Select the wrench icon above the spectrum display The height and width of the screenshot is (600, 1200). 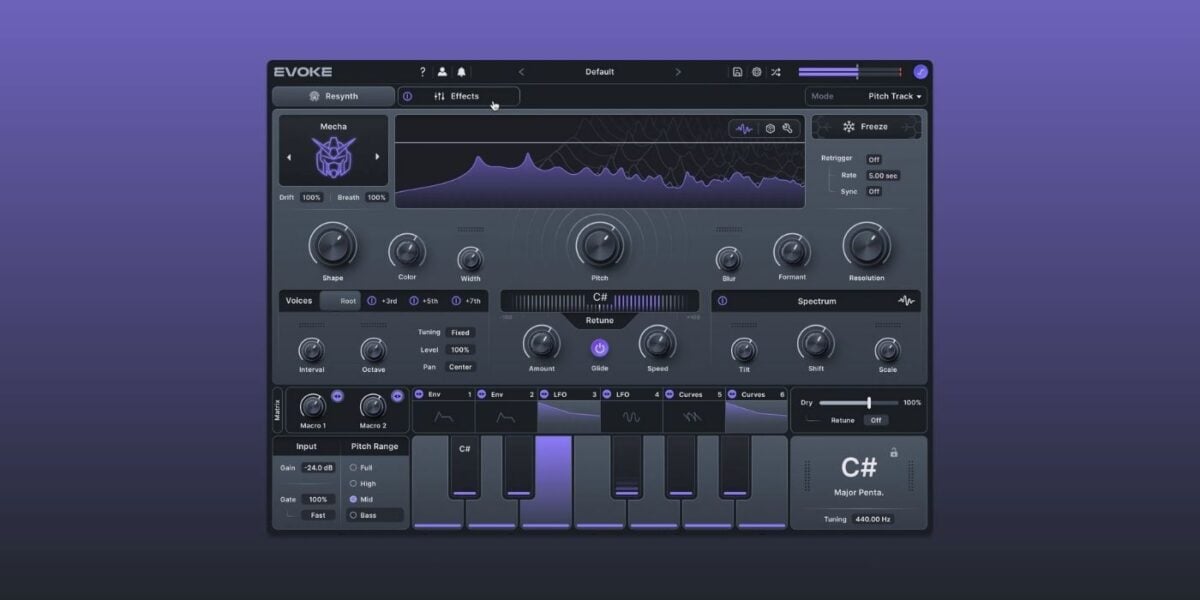(788, 128)
